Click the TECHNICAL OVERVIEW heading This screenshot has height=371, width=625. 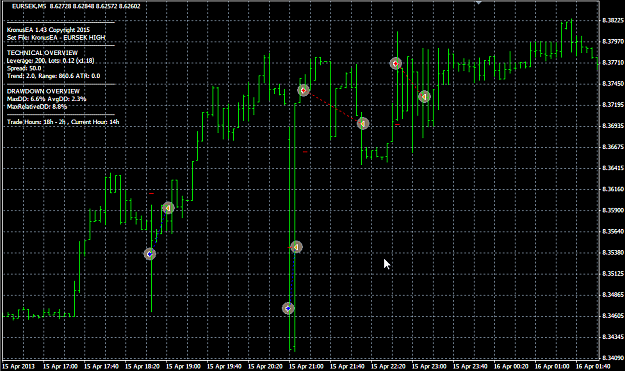tap(42, 53)
